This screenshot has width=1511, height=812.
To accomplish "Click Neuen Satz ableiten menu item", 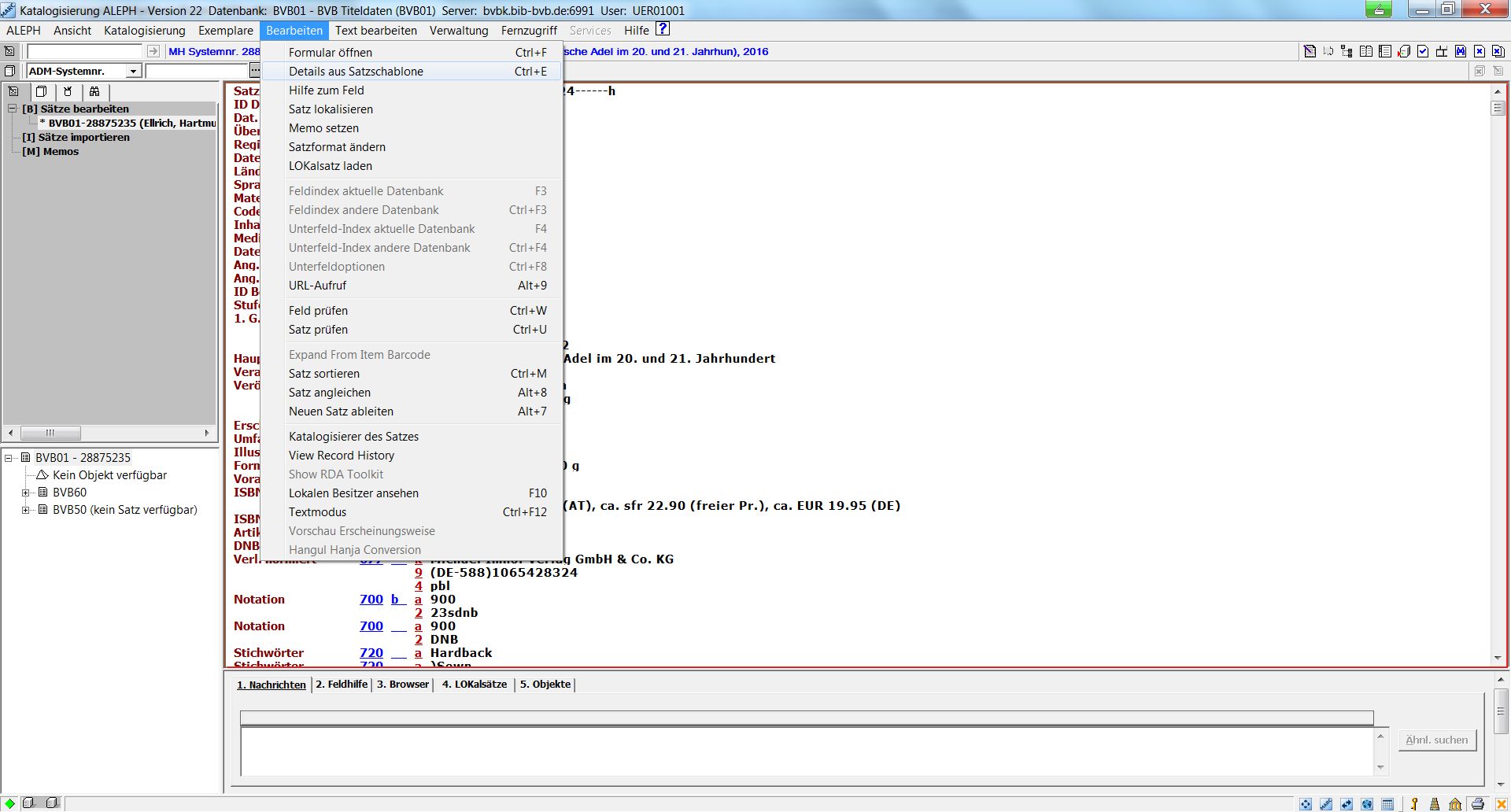I will pyautogui.click(x=341, y=412).
